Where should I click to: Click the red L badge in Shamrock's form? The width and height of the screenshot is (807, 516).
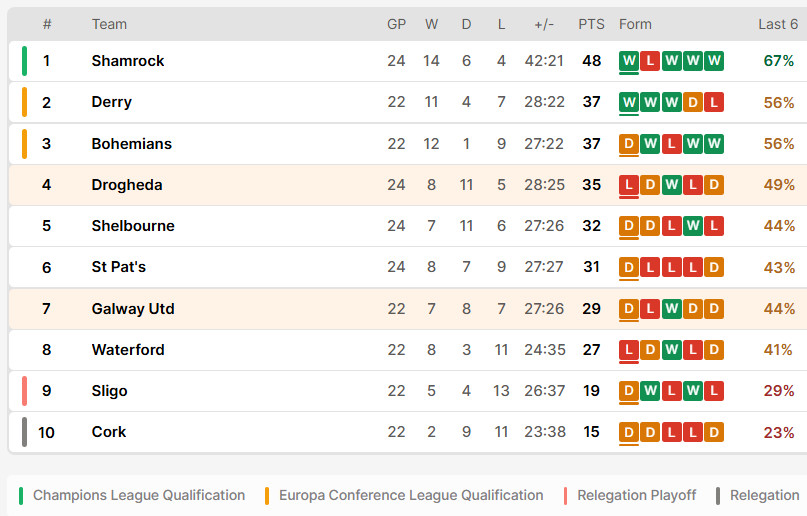point(650,61)
